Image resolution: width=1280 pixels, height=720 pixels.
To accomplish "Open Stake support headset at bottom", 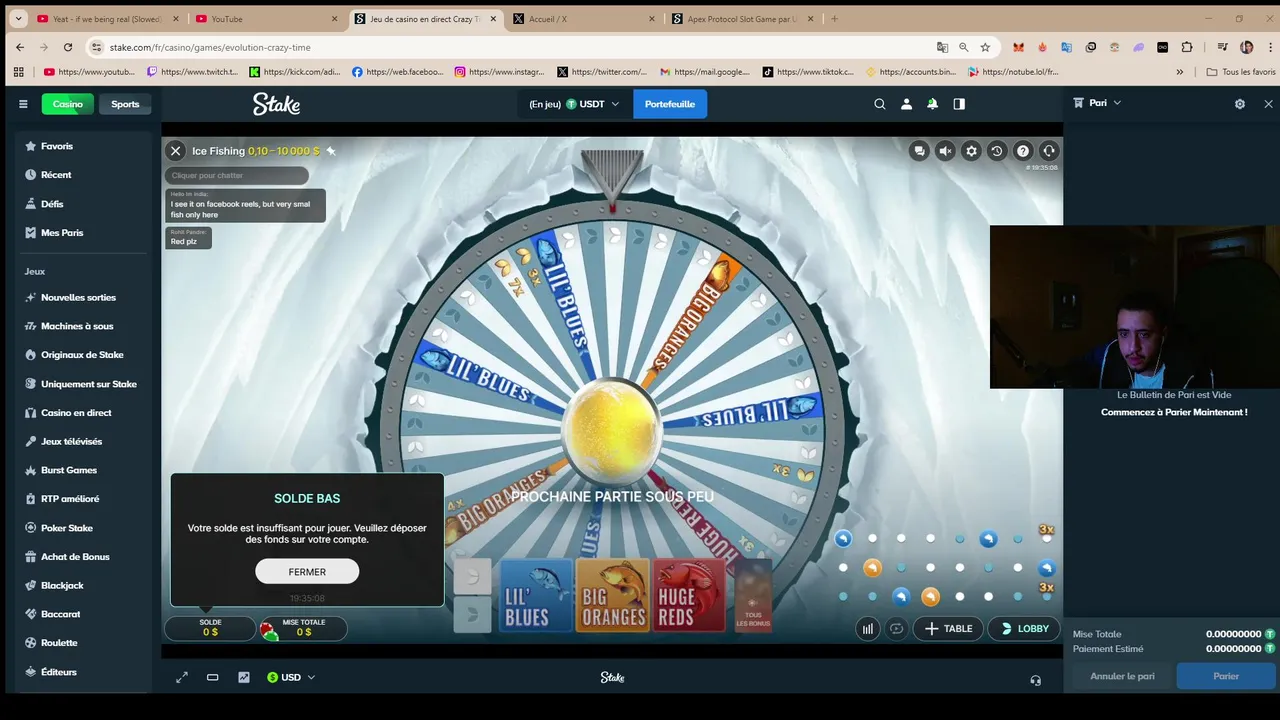I will (x=1035, y=679).
